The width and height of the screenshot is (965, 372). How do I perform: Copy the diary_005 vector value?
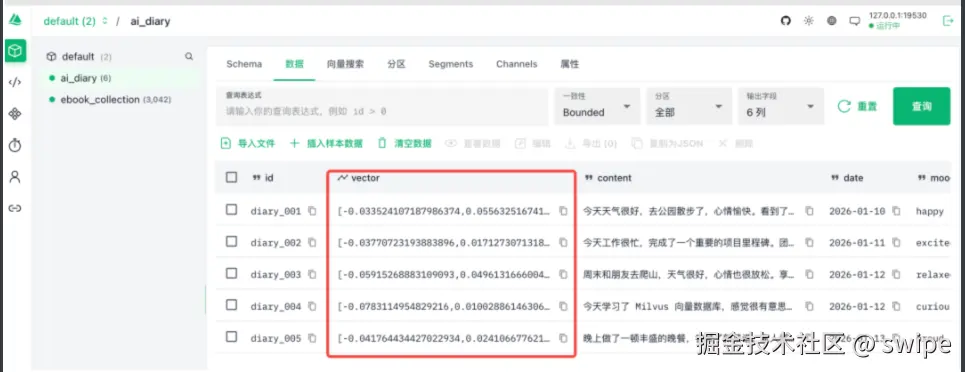(x=563, y=338)
